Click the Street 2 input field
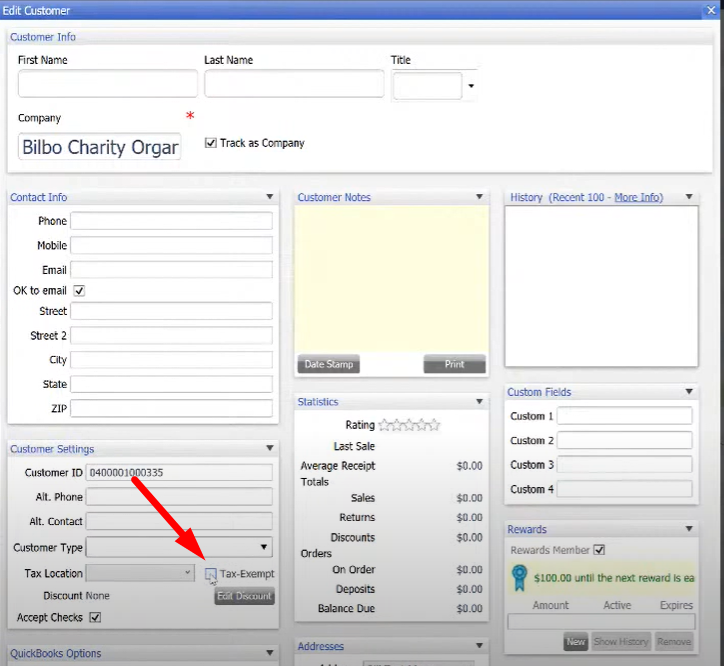 [x=171, y=335]
